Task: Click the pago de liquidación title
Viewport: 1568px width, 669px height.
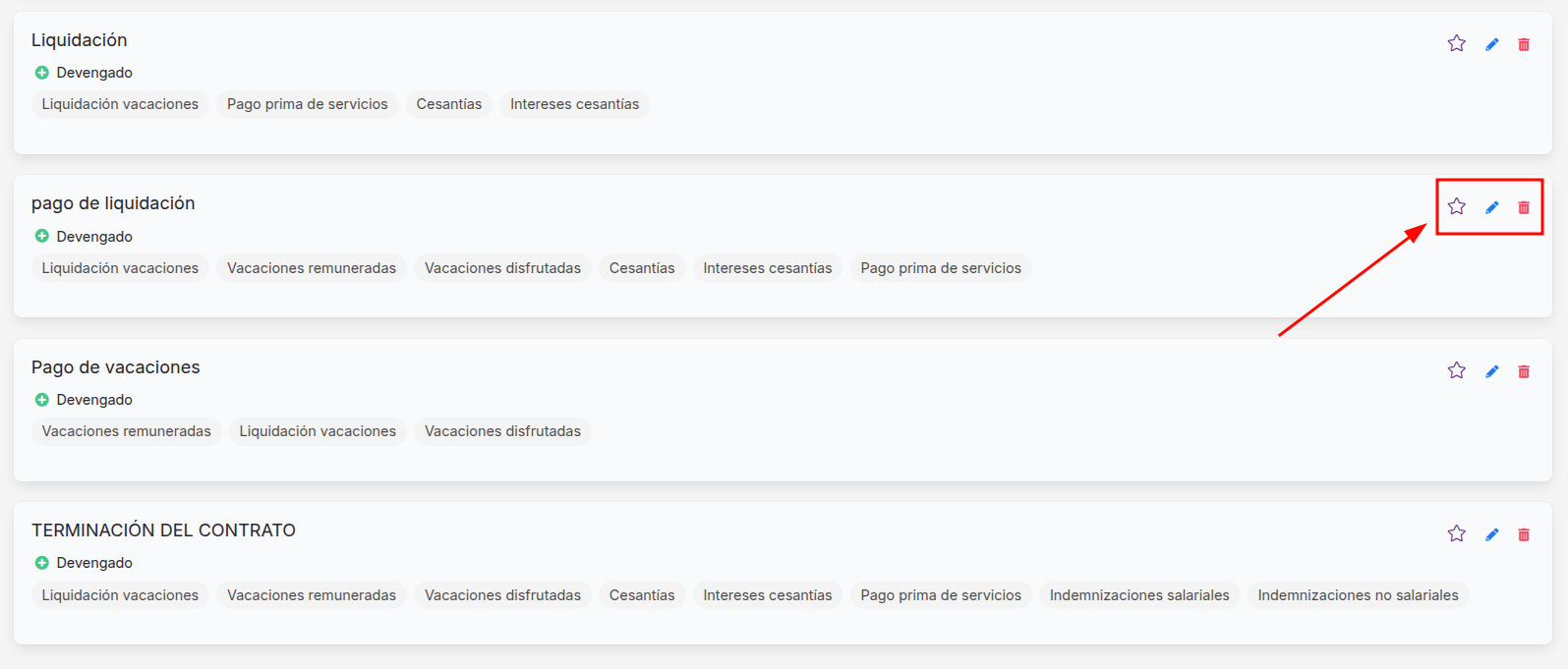Action: [x=113, y=203]
